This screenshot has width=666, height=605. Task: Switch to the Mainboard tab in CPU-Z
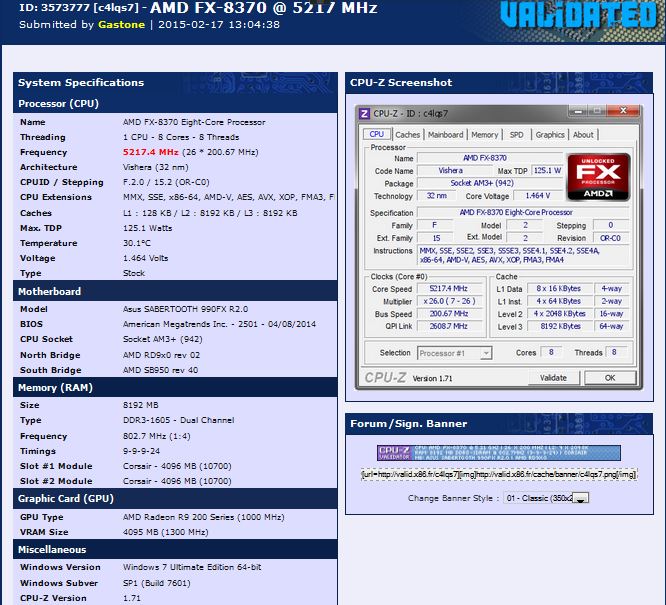coord(445,135)
